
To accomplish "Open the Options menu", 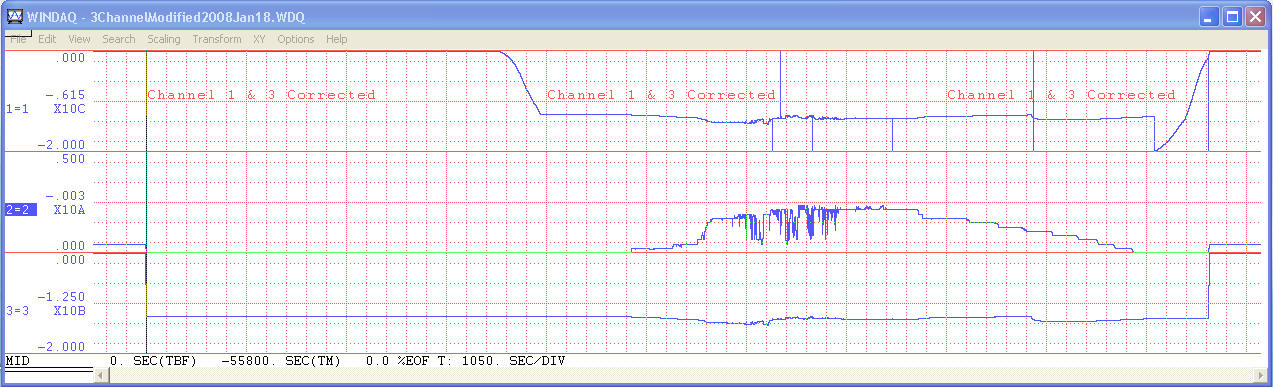I will pos(296,39).
